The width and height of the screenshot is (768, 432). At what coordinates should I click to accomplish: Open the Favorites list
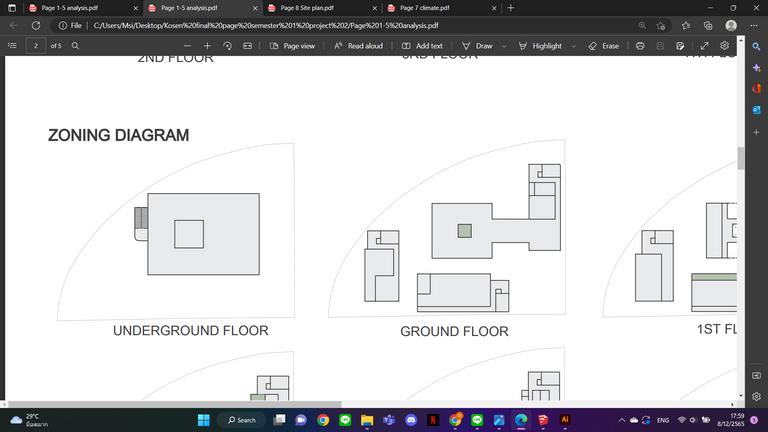tap(686, 25)
